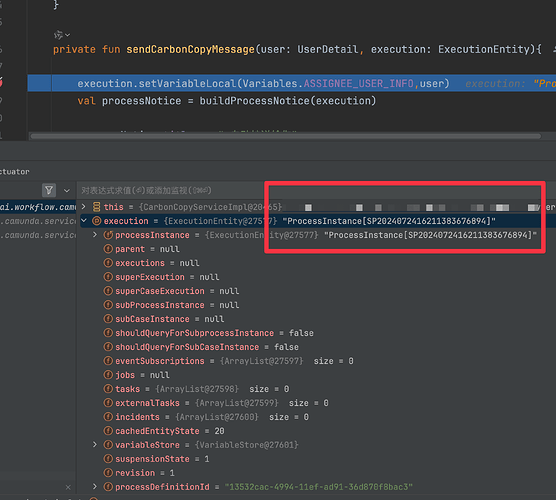The width and height of the screenshot is (556, 500).
Task: Collapse the execution variable node
Action: pyautogui.click(x=84, y=221)
